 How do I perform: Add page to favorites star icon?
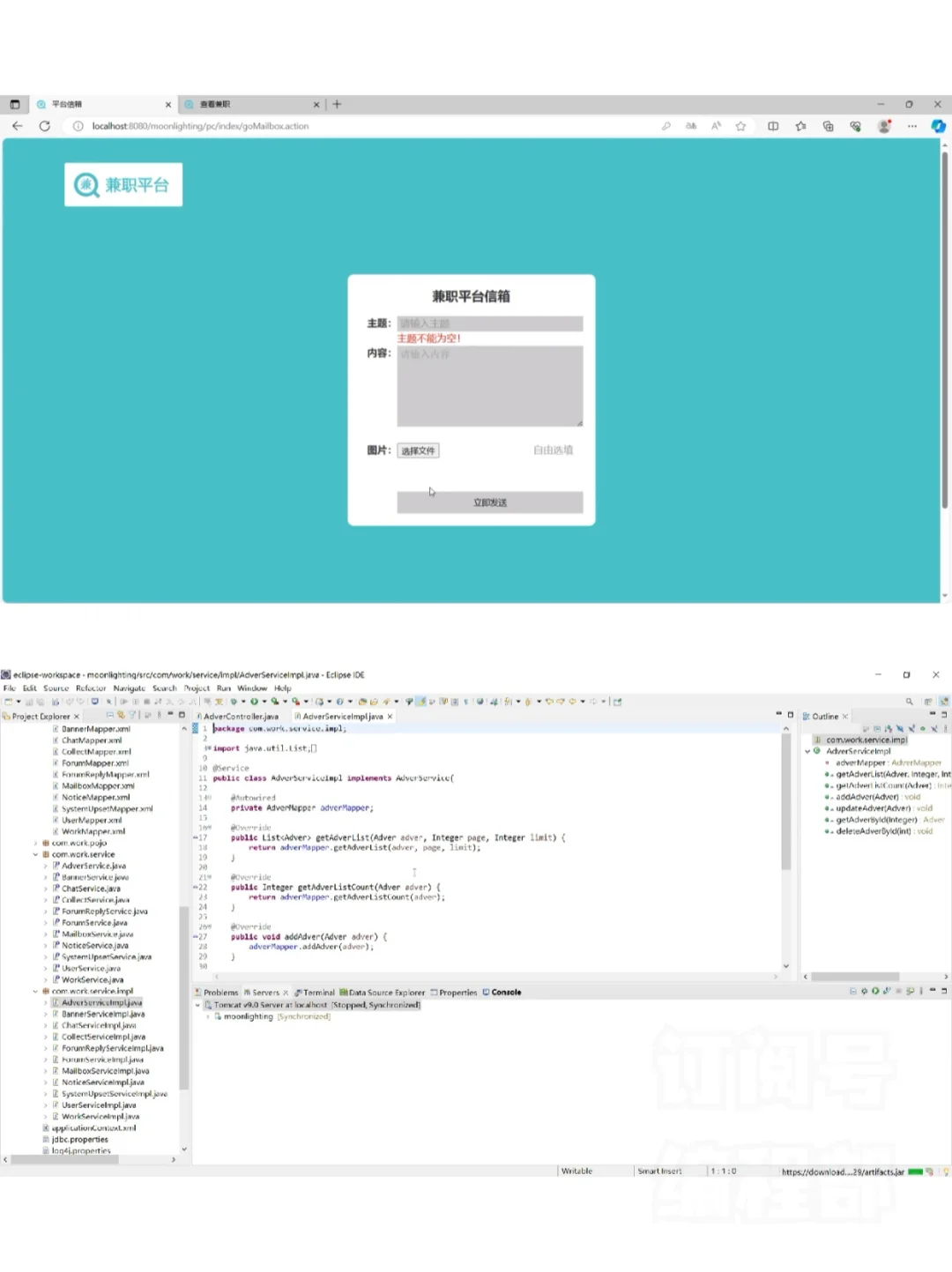coord(740,126)
